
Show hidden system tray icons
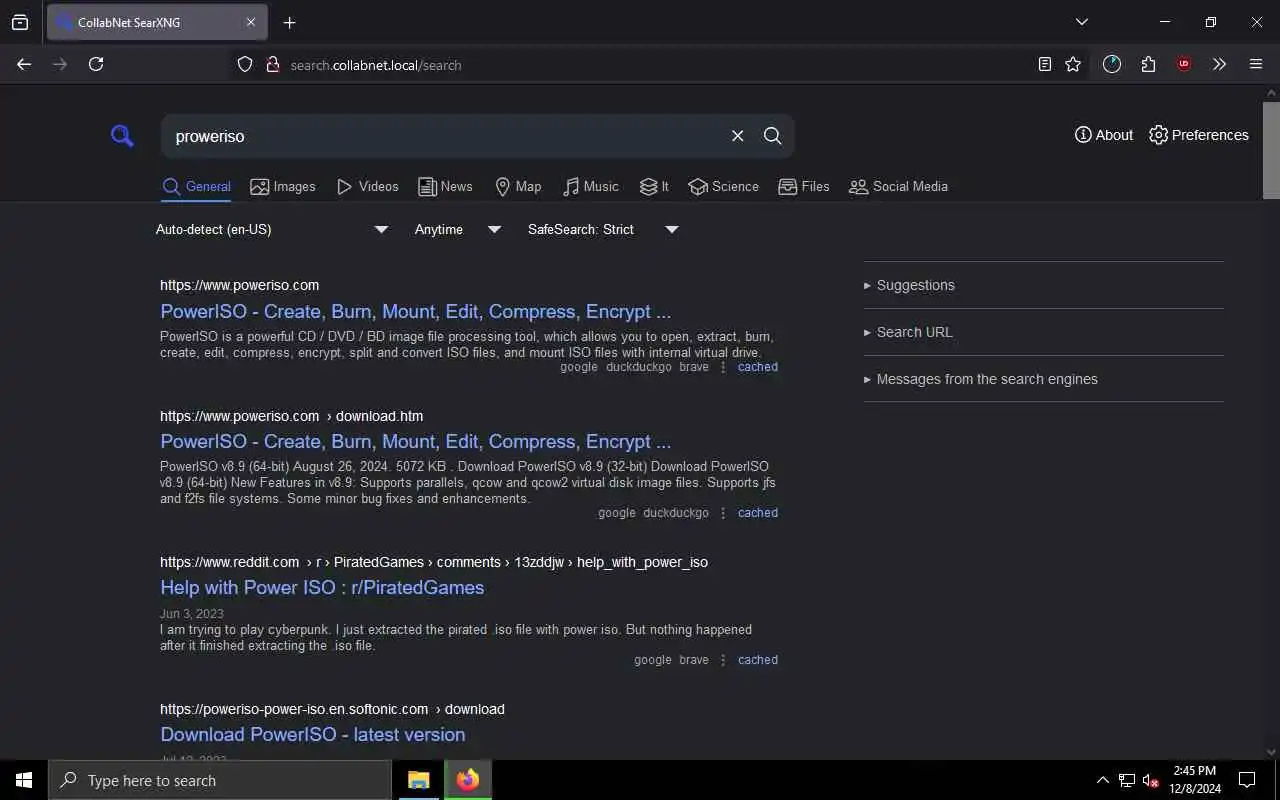tap(1102, 780)
